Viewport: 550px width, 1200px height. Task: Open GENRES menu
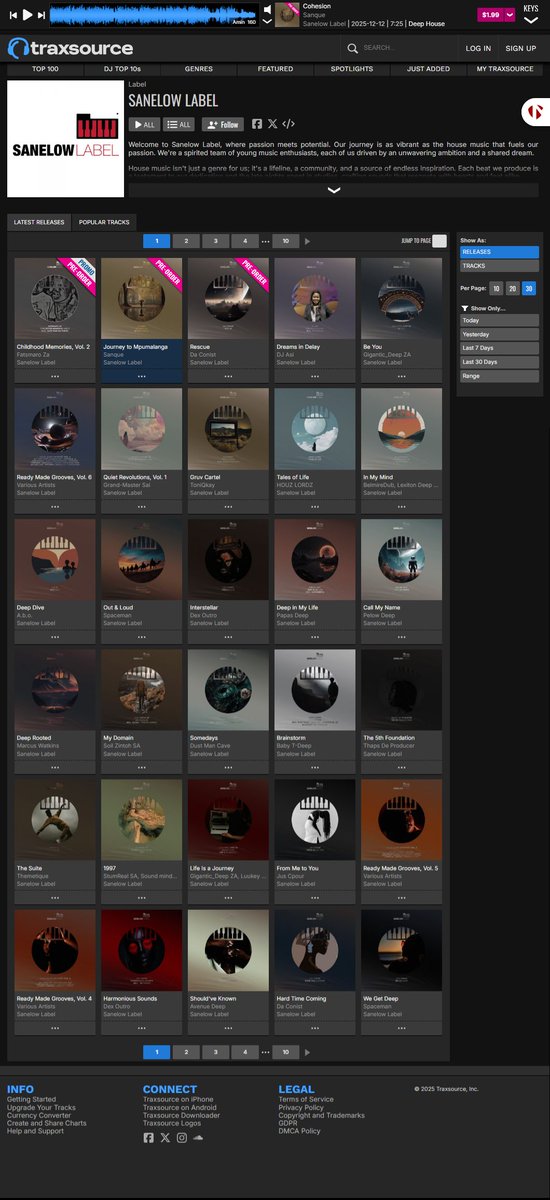click(198, 69)
